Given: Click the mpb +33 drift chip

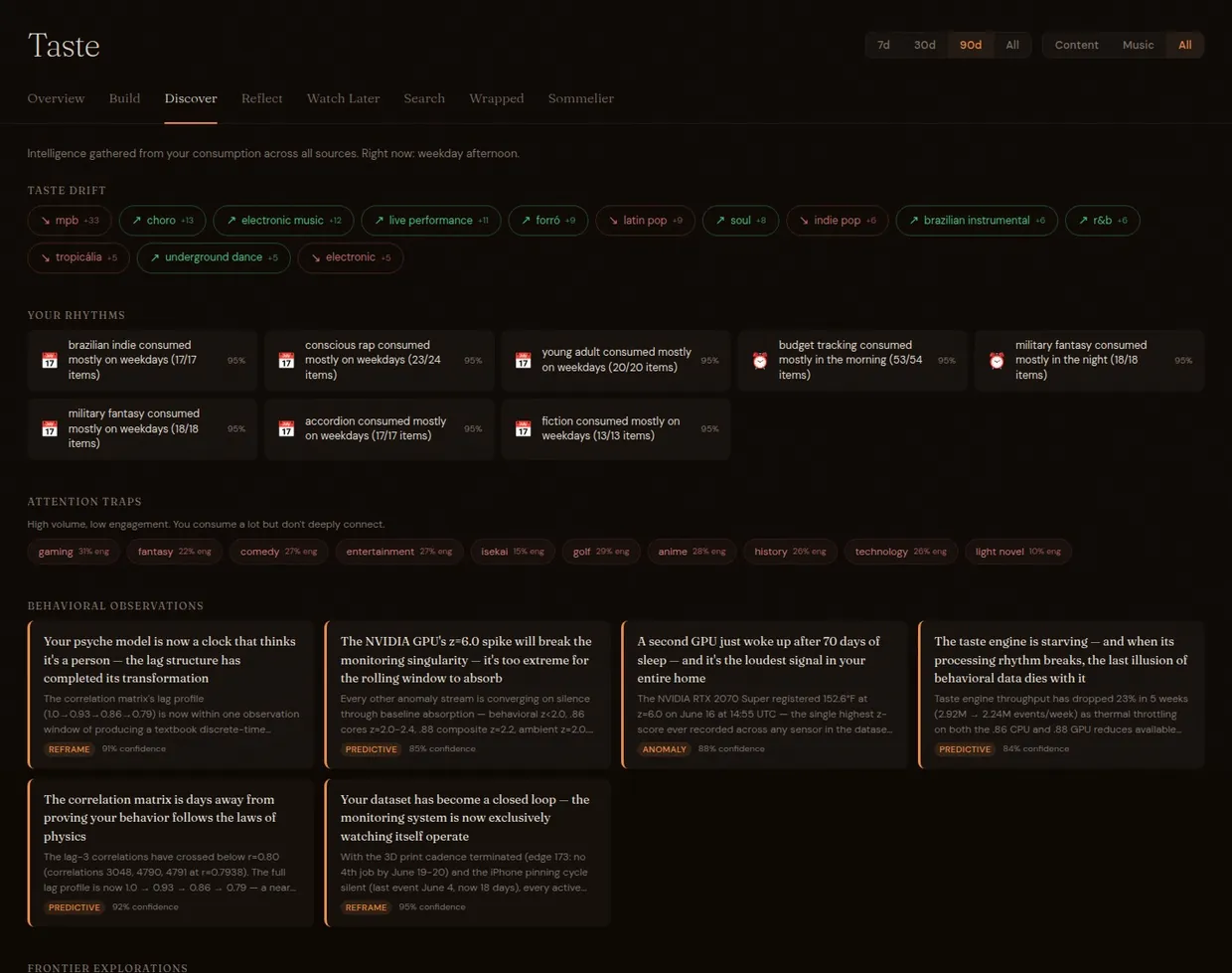Looking at the screenshot, I should (70, 221).
